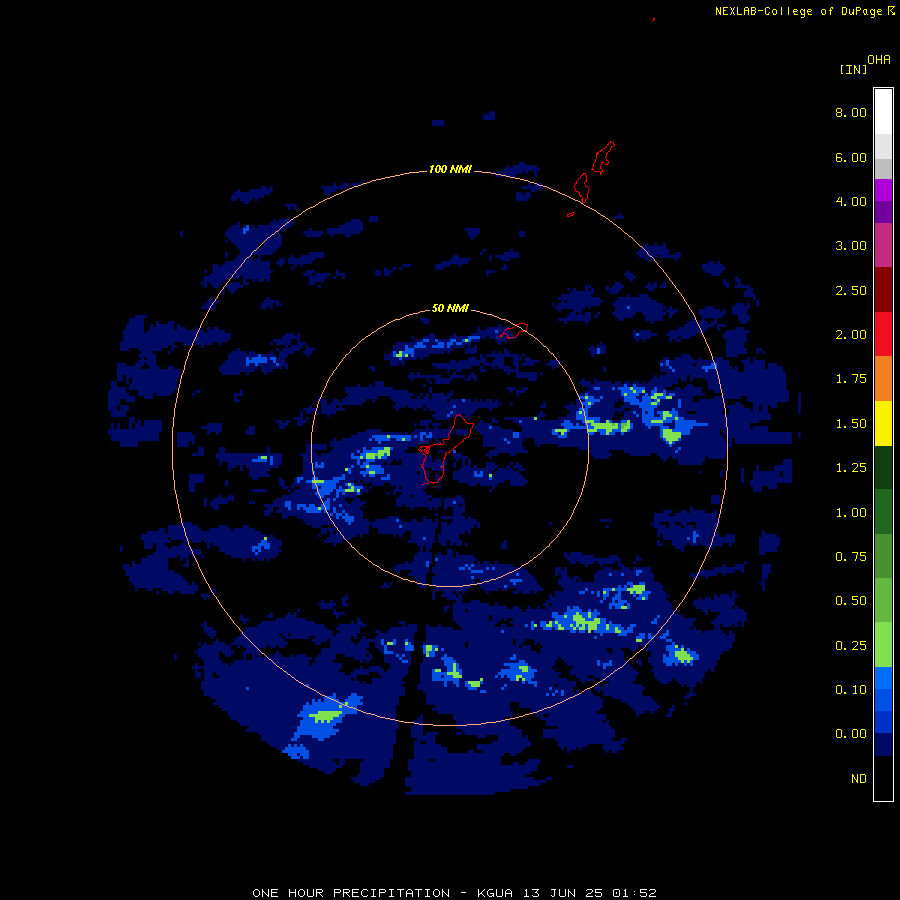Click the ONE HOUR PRECIPITATION title caption
Viewport: 900px width, 900px height.
click(454, 893)
